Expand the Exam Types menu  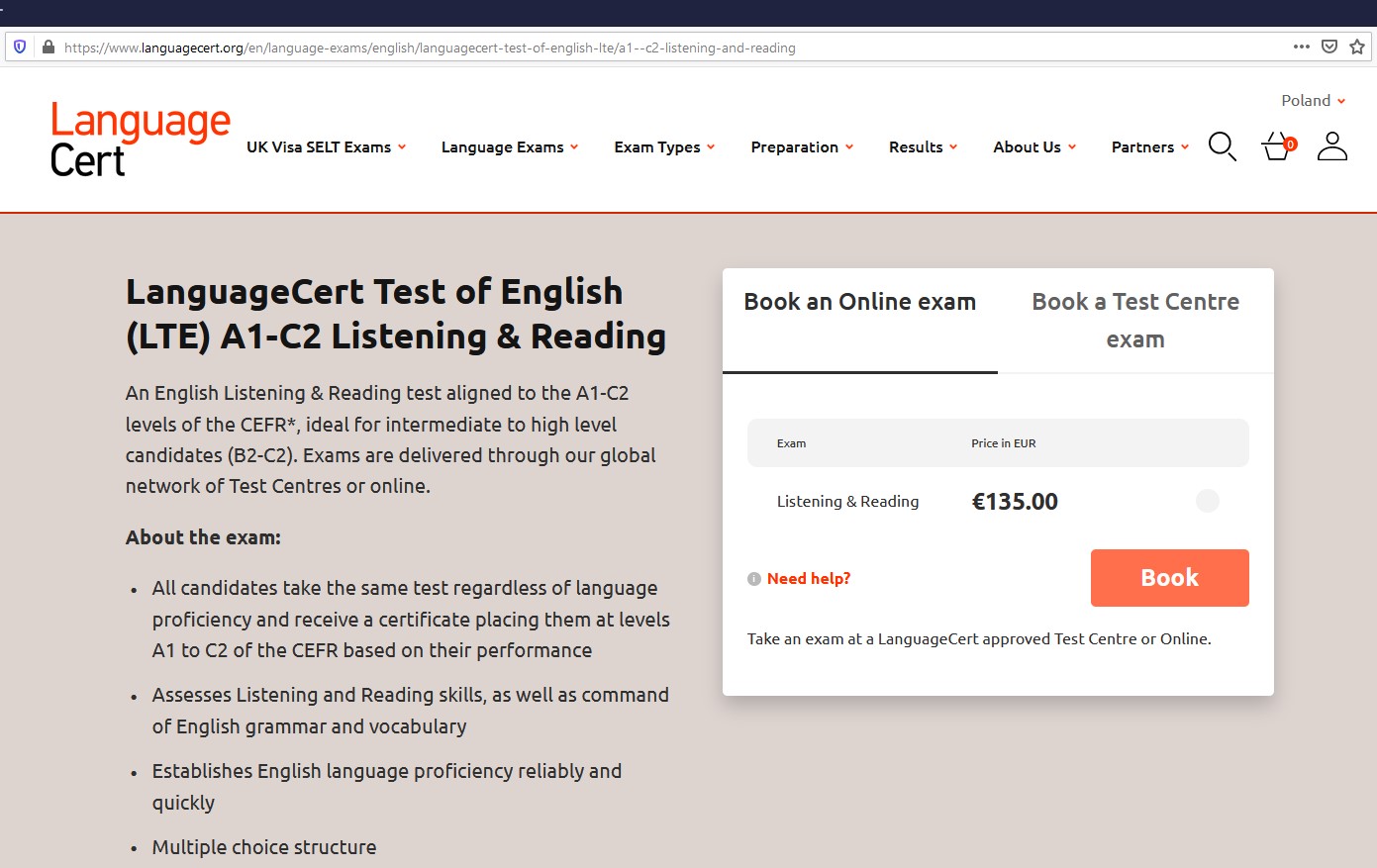(x=664, y=146)
